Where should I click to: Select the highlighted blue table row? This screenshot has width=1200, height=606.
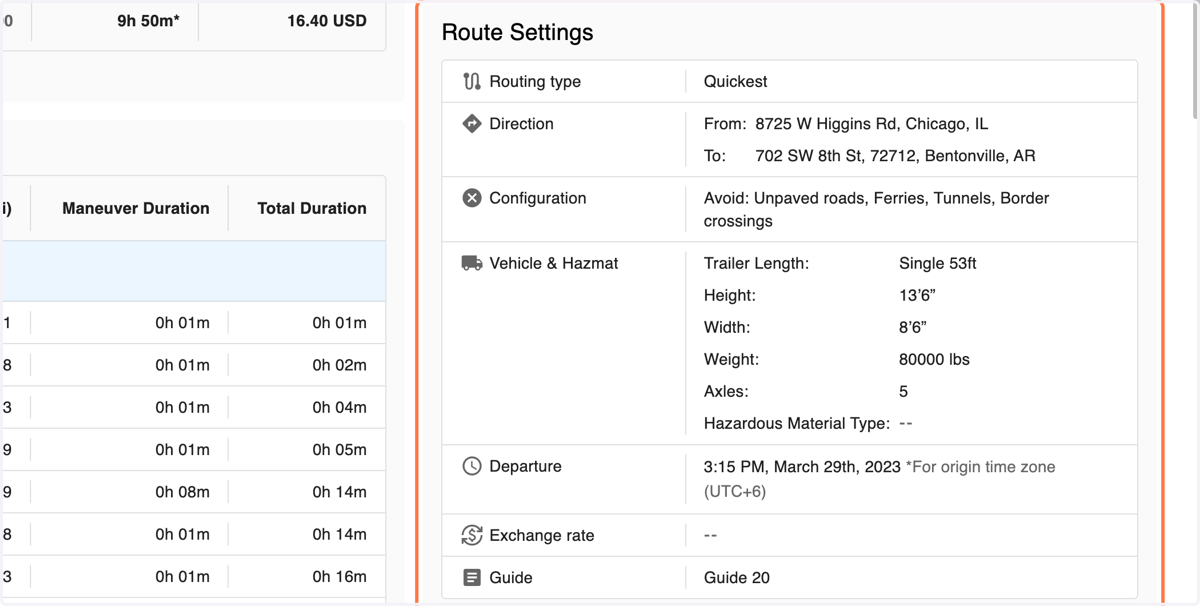click(x=194, y=271)
